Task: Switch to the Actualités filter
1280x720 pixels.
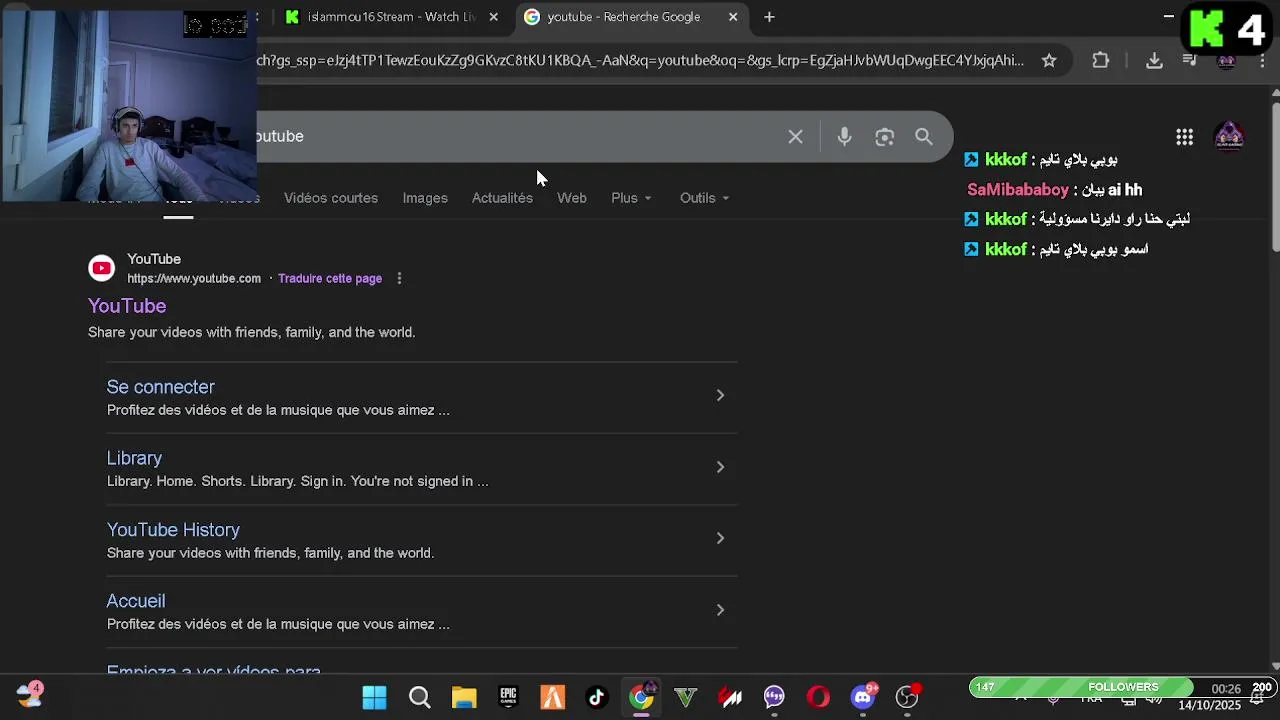Action: (502, 198)
